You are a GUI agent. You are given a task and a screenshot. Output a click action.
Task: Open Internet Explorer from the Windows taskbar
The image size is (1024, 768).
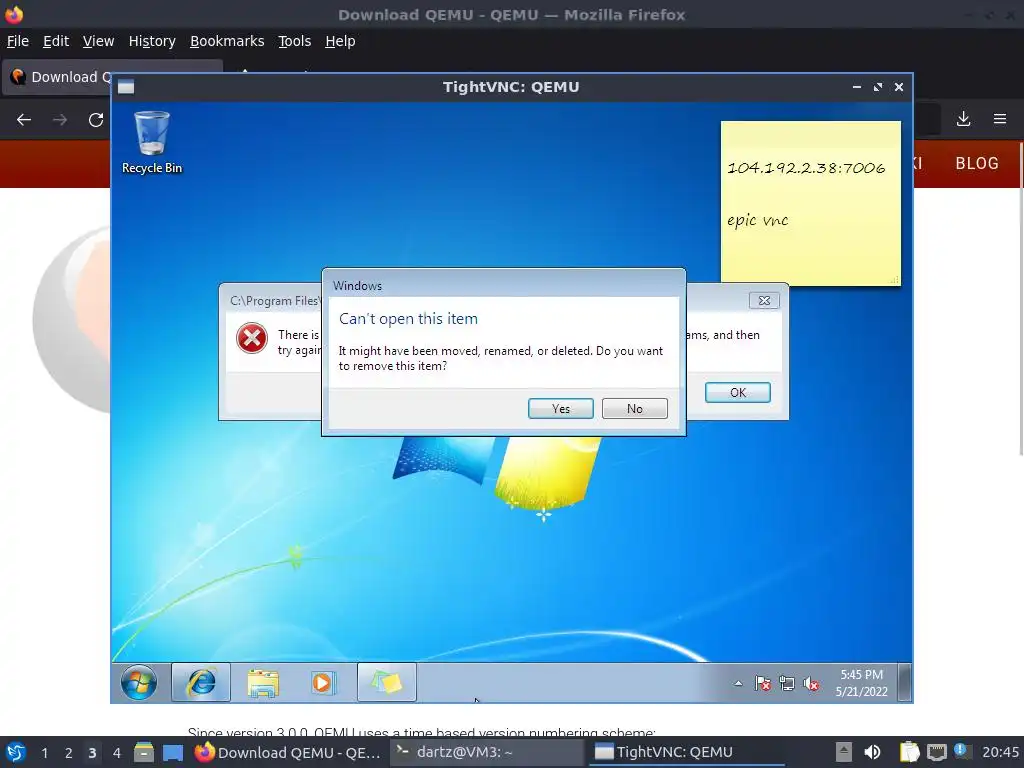[x=200, y=682]
